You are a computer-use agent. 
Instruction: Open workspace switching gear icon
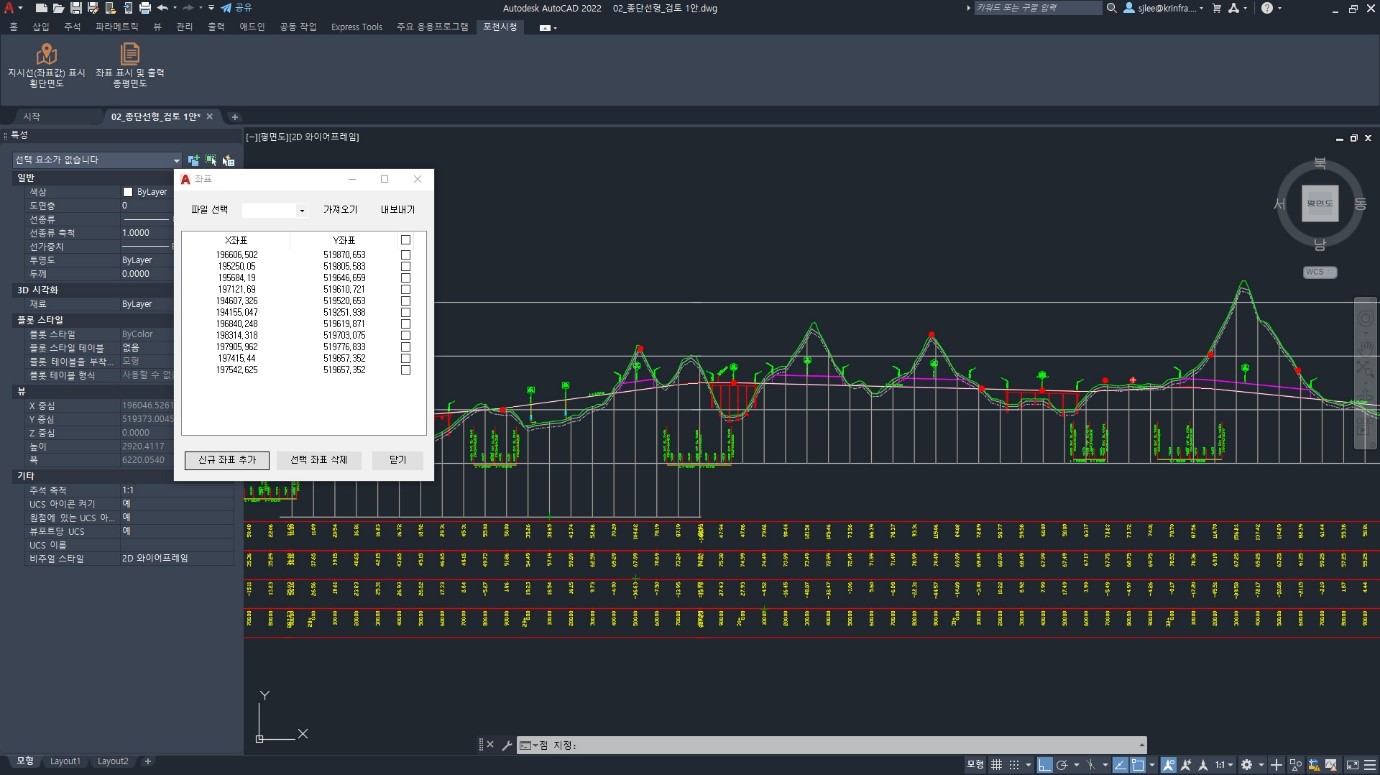tap(1246, 765)
